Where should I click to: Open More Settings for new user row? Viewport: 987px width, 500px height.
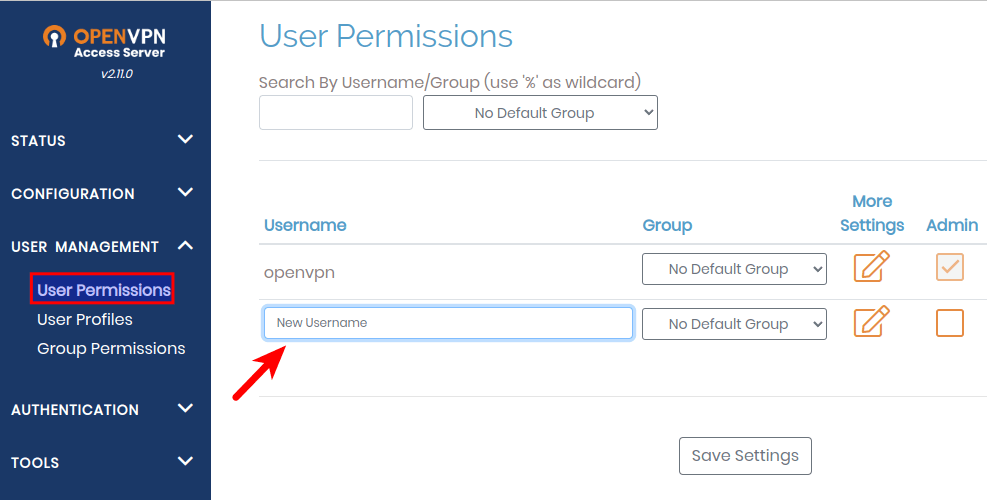tap(871, 322)
